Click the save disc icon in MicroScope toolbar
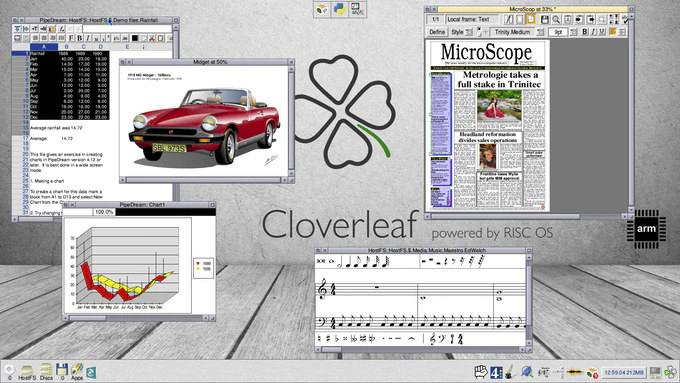680x383 pixels. [544, 20]
